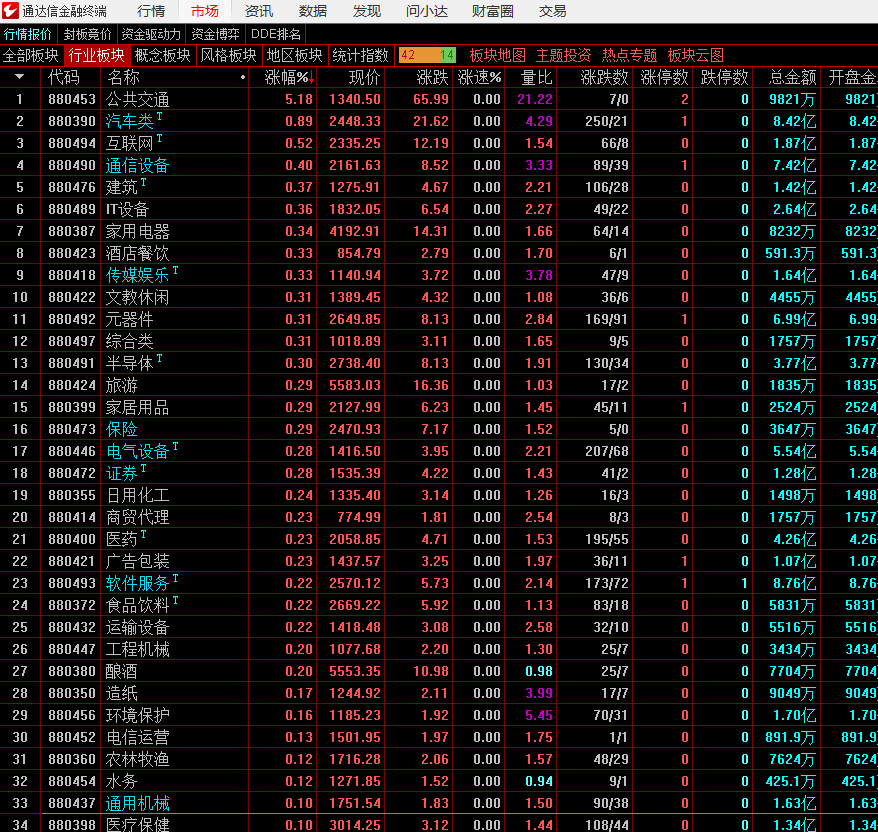Sort by the 涨停数 column header

[x=664, y=77]
